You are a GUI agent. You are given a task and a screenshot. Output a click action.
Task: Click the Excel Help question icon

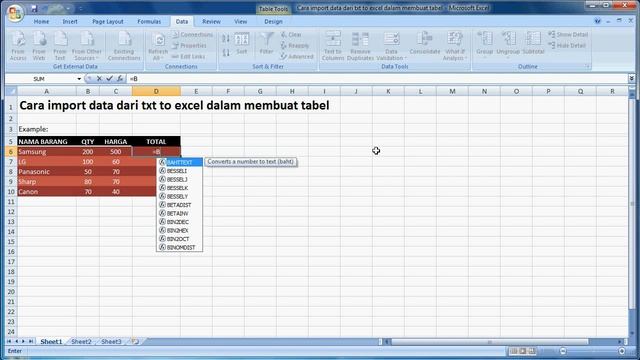[598, 21]
